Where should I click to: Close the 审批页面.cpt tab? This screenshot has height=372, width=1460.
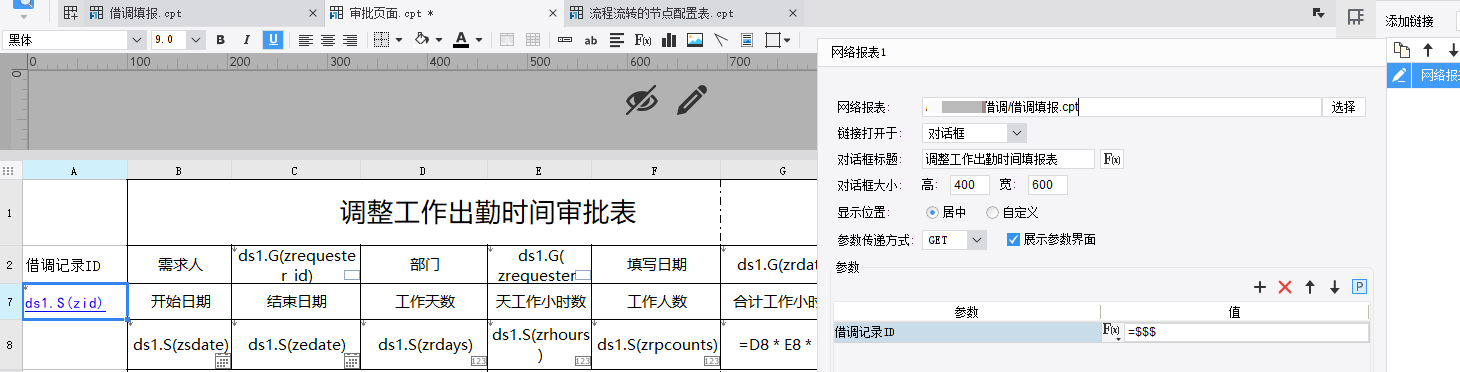(552, 14)
